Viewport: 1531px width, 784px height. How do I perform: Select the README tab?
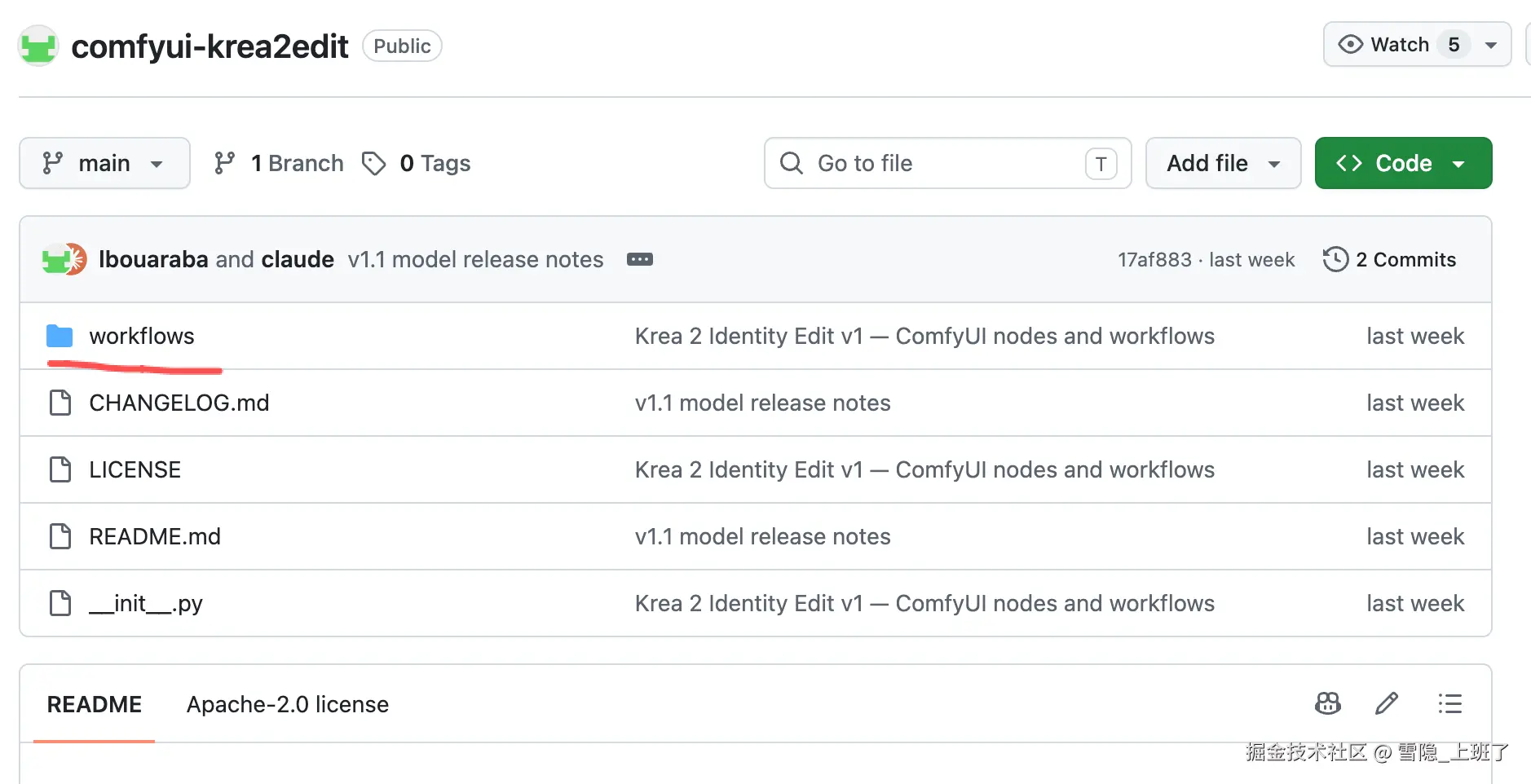[x=94, y=704]
